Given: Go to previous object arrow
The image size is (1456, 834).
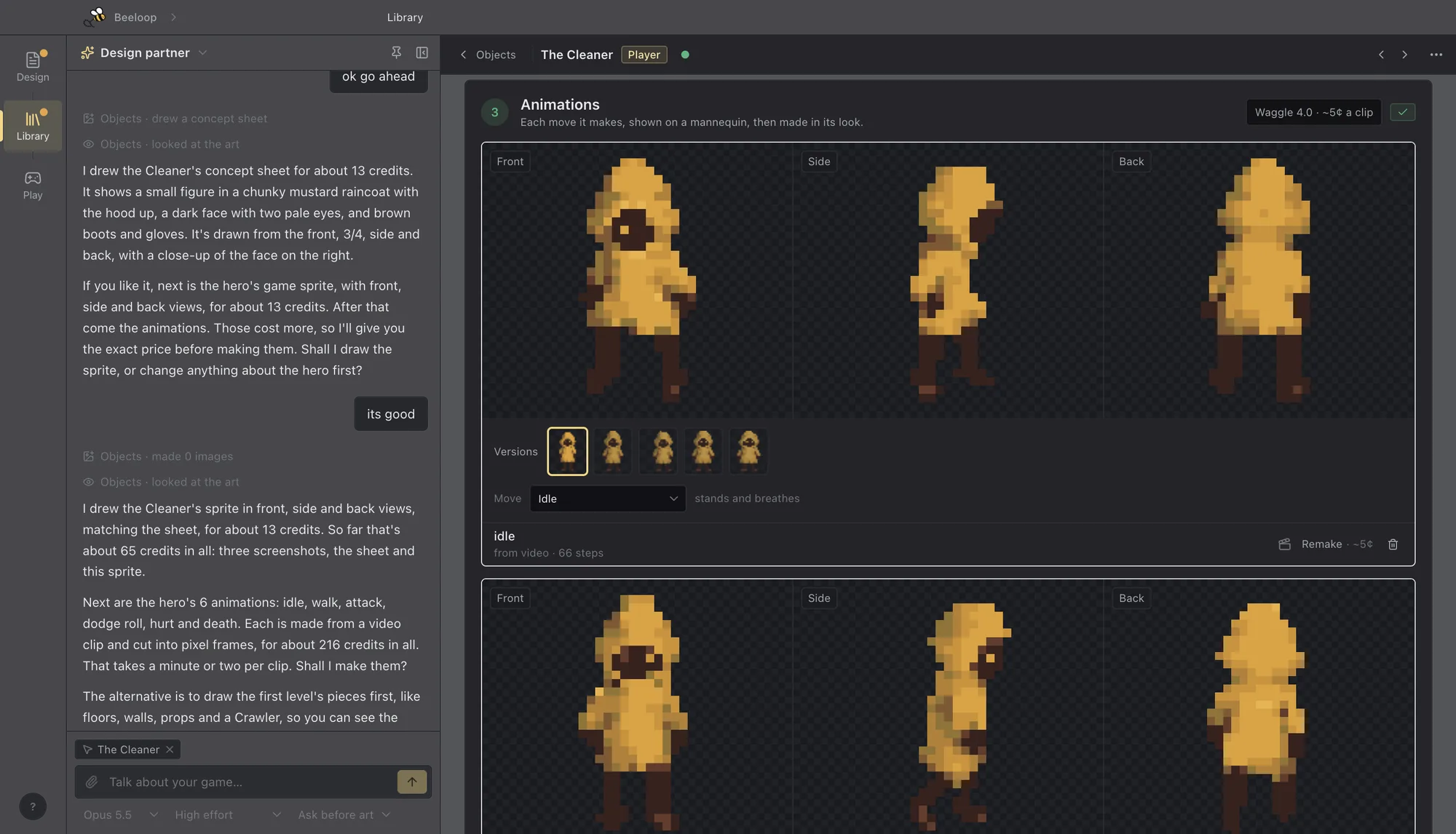Looking at the screenshot, I should click(1381, 55).
